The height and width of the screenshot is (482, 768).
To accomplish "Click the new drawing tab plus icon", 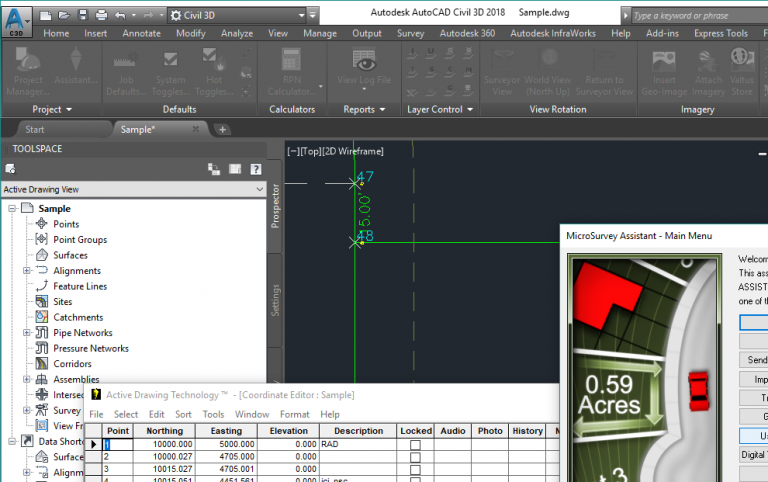I will (223, 129).
